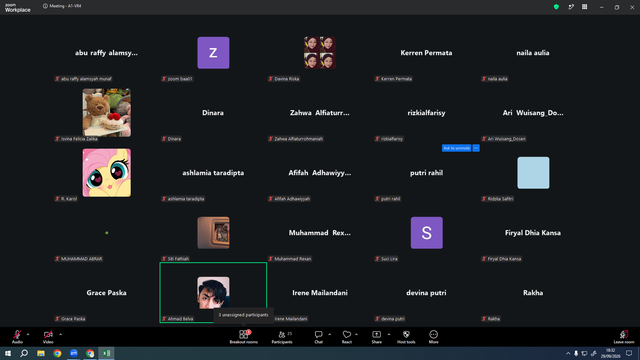Viewport: 640px width, 360px height.
Task: Switch gallery View layout icon
Action: [x=584, y=7]
